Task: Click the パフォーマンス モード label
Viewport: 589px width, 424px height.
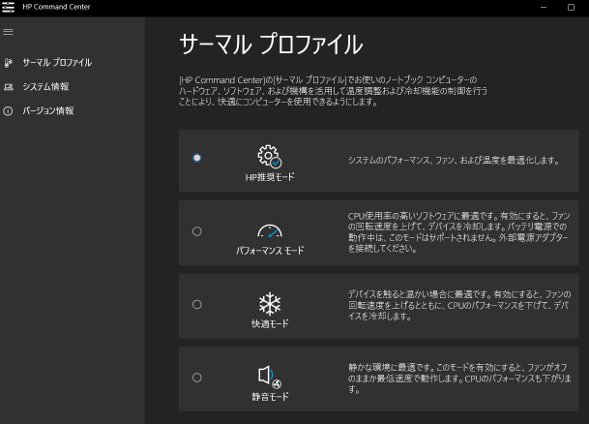Action: coord(270,250)
